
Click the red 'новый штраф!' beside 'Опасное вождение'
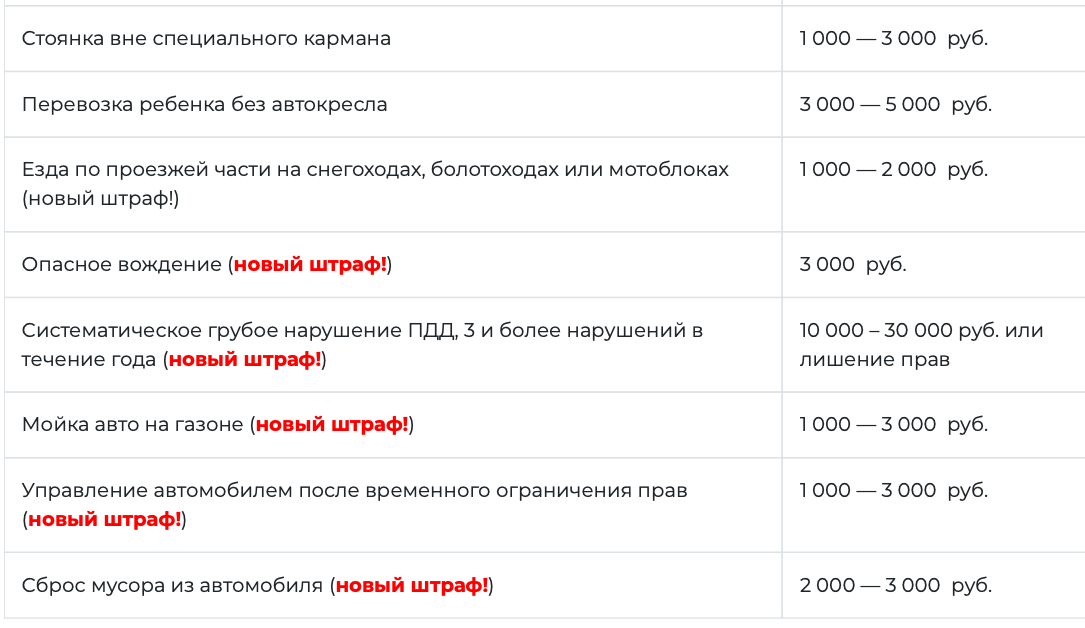(310, 264)
